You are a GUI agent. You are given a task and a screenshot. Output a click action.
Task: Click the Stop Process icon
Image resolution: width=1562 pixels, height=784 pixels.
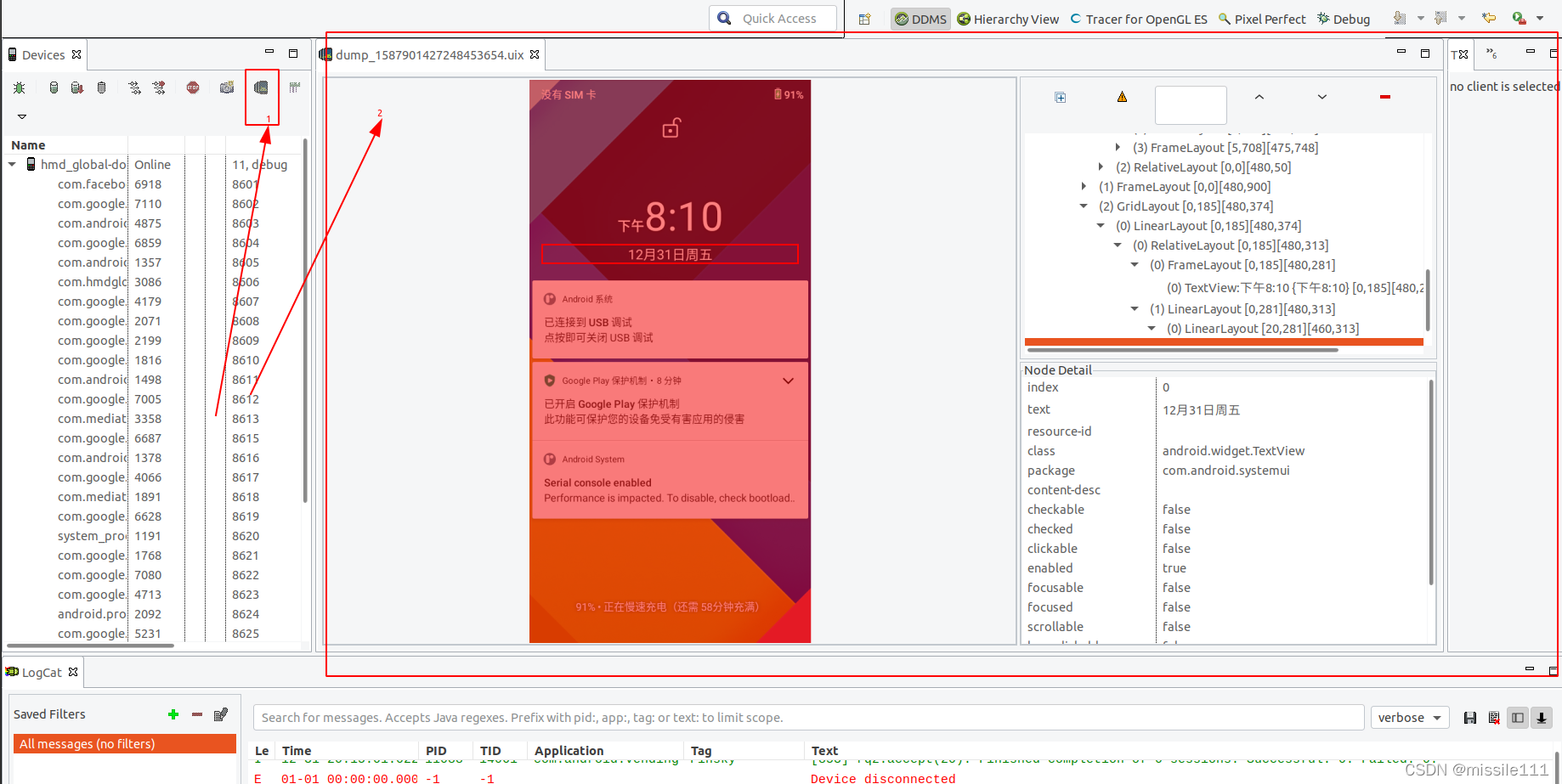coord(193,87)
